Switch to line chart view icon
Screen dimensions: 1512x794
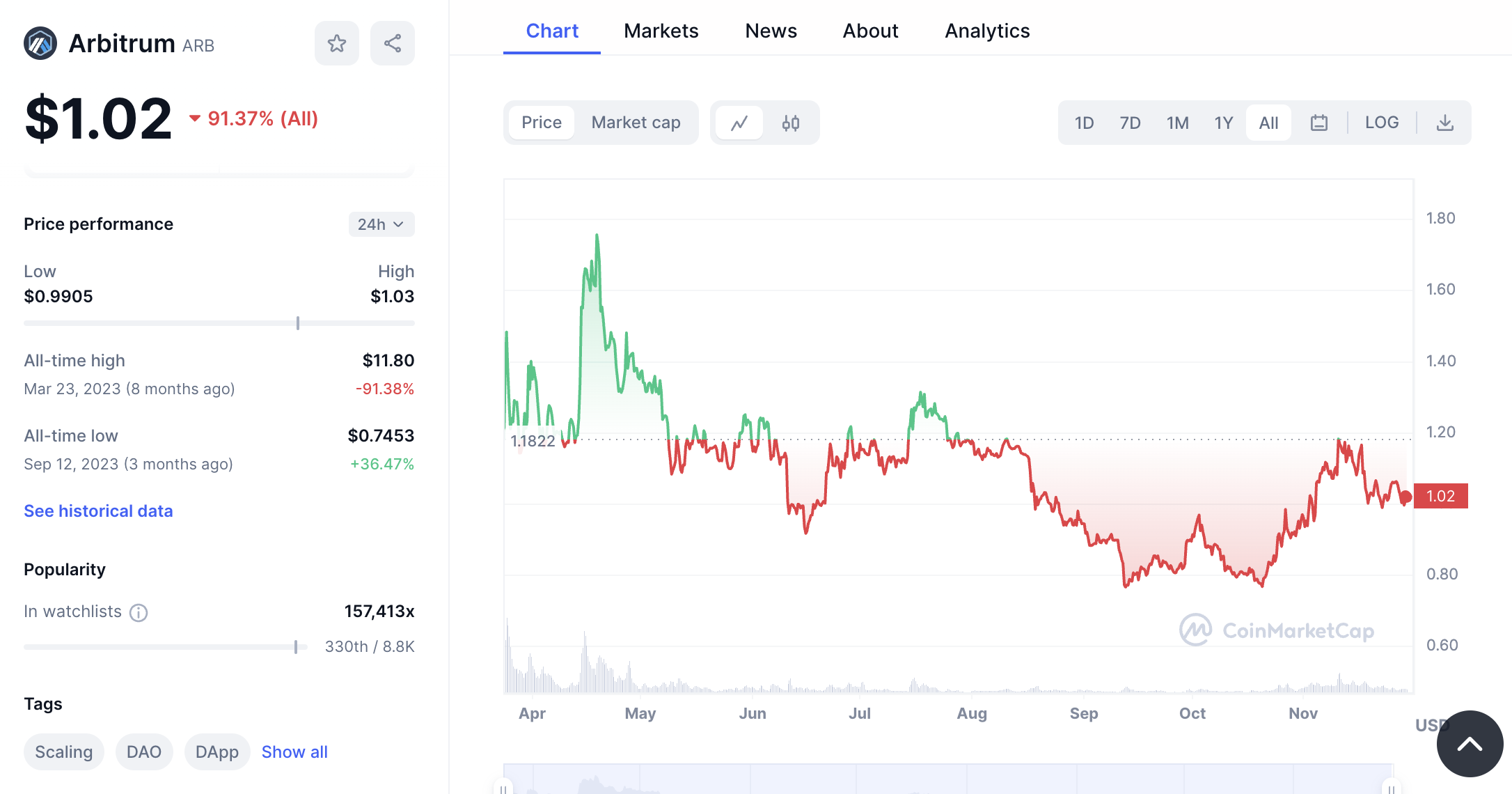coord(739,123)
